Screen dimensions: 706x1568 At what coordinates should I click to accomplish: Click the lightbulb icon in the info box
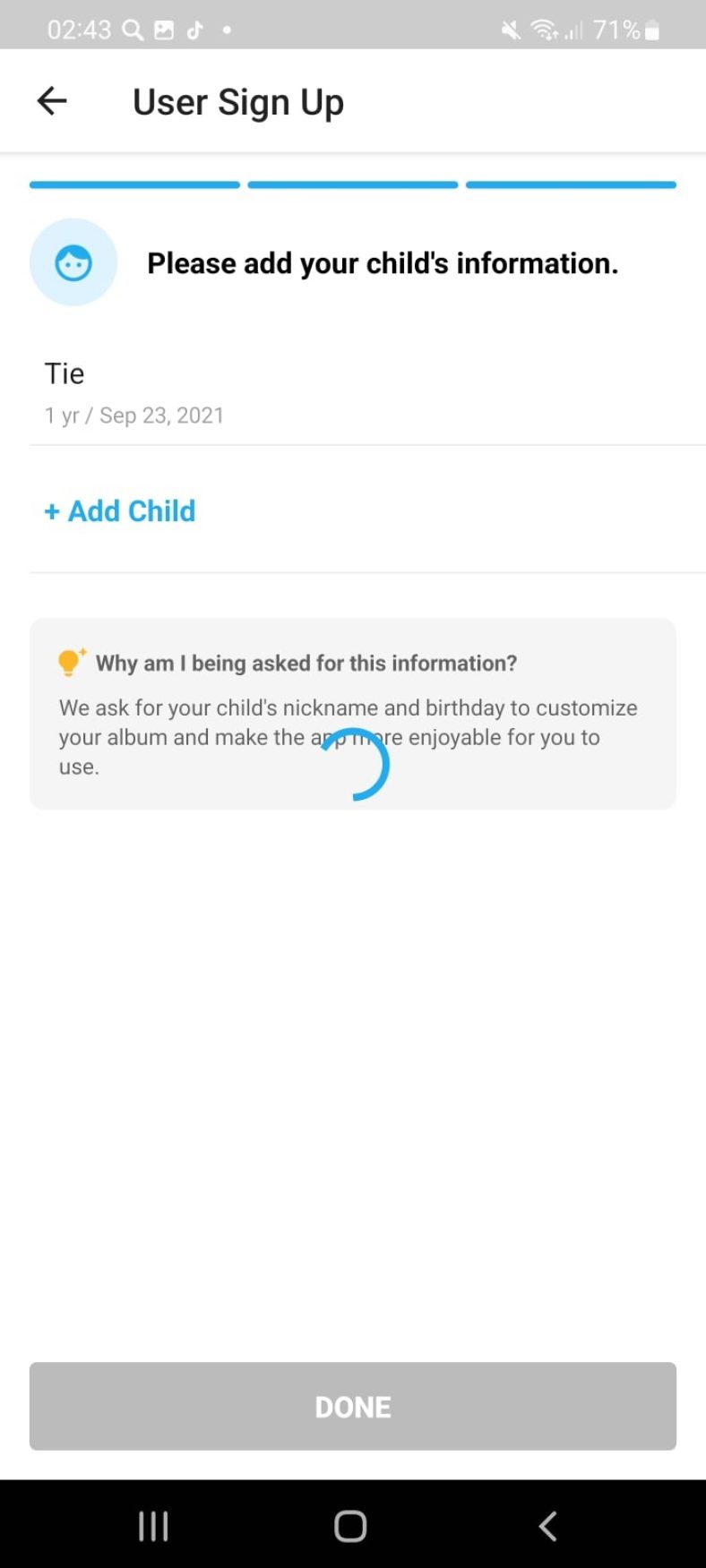tap(68, 662)
